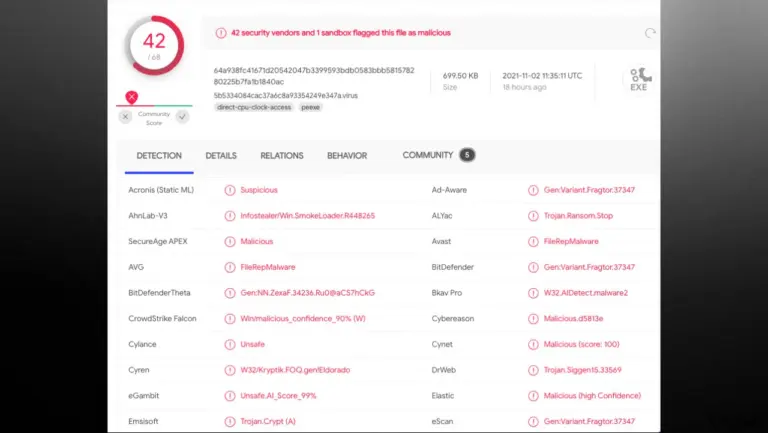Click the Trojan.Ransom.Stop detection
The image size is (768, 433).
click(578, 216)
